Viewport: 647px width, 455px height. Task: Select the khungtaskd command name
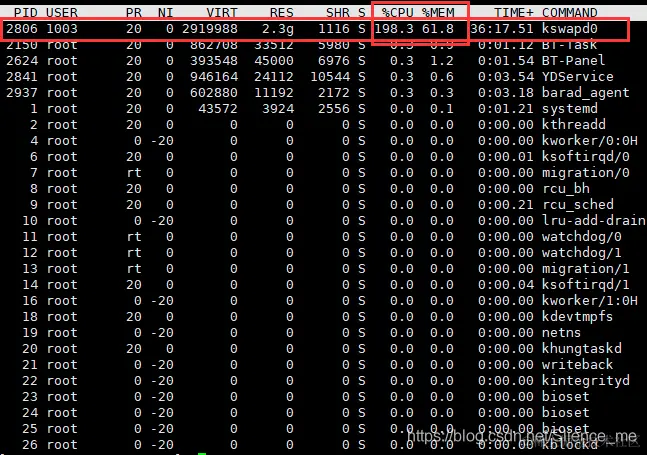coord(581,349)
